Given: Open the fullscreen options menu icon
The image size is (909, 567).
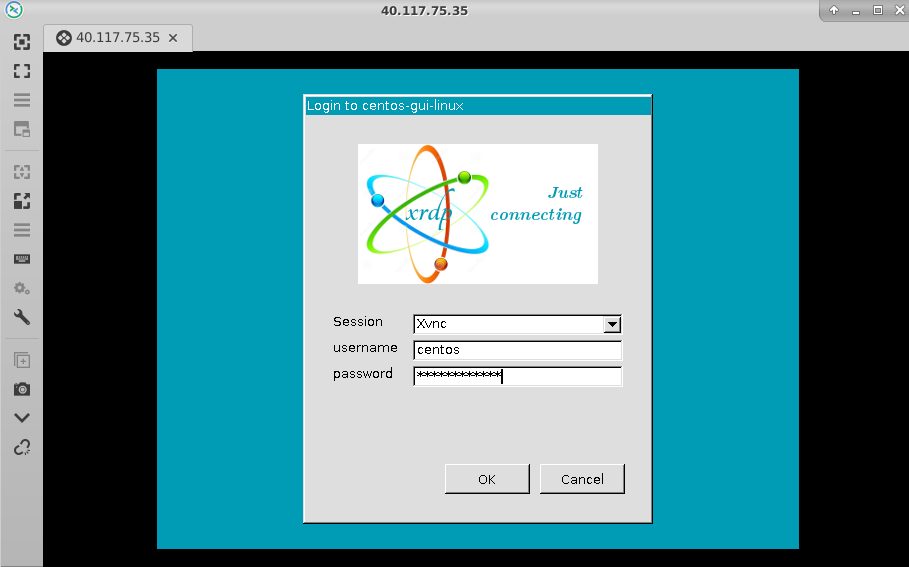Looking at the screenshot, I should (22, 100).
